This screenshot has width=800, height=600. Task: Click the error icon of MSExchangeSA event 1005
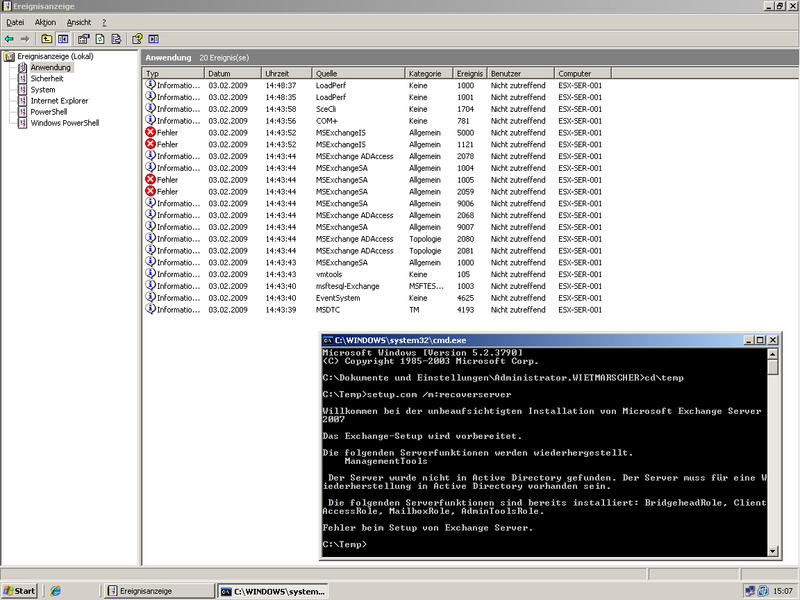pyautogui.click(x=151, y=179)
